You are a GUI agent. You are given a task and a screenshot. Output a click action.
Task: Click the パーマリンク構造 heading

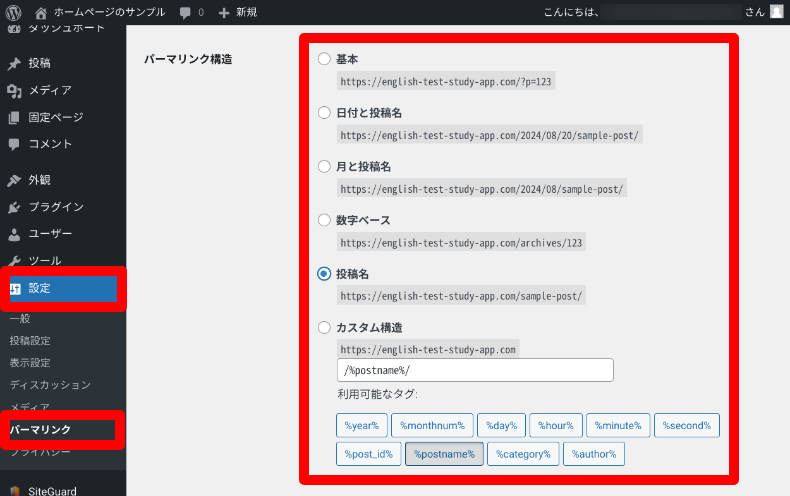pyautogui.click(x=188, y=59)
